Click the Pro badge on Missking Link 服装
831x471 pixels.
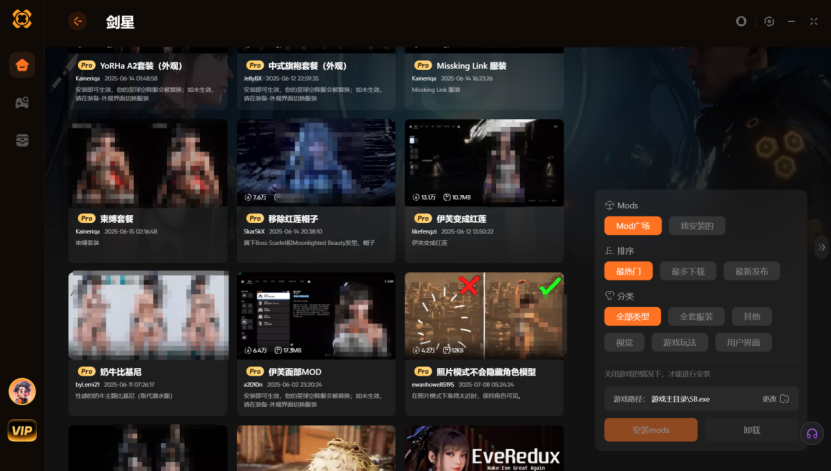click(x=423, y=65)
